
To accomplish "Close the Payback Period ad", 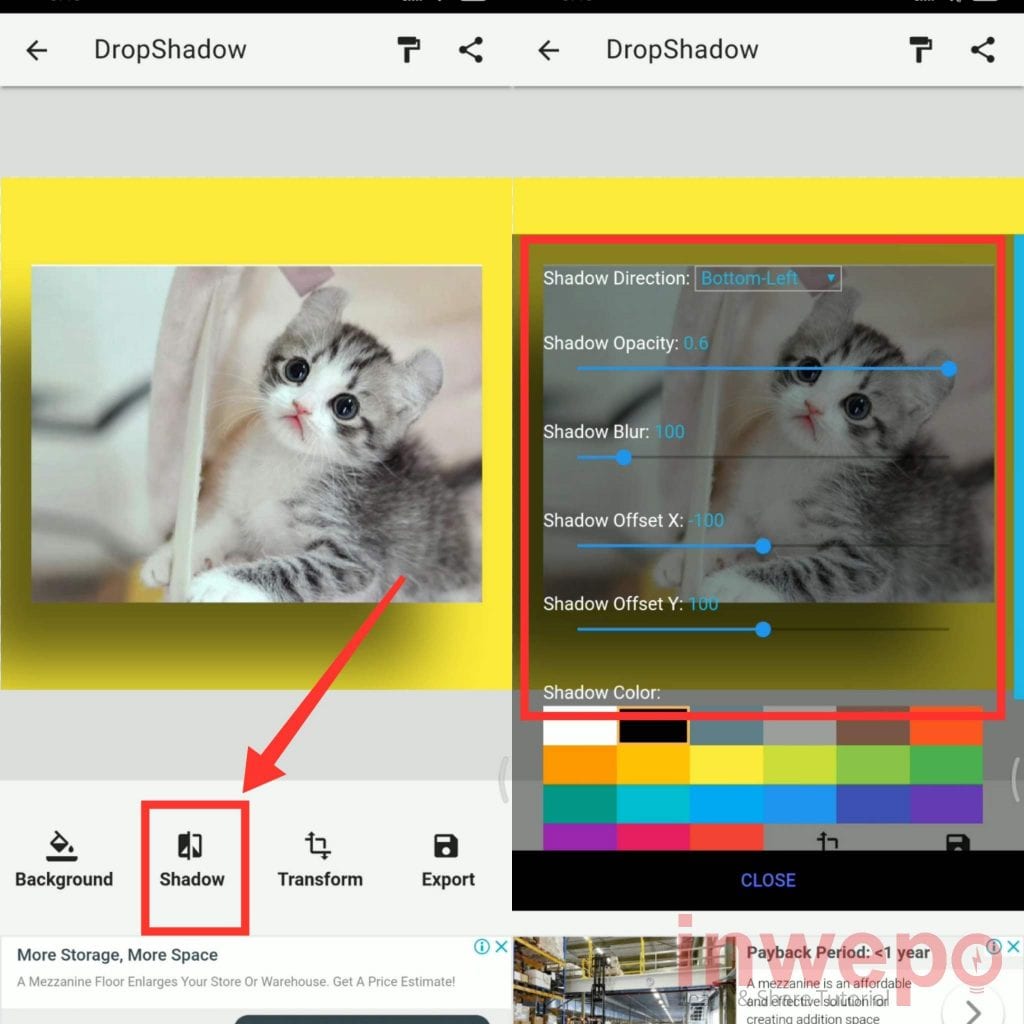I will click(1014, 946).
